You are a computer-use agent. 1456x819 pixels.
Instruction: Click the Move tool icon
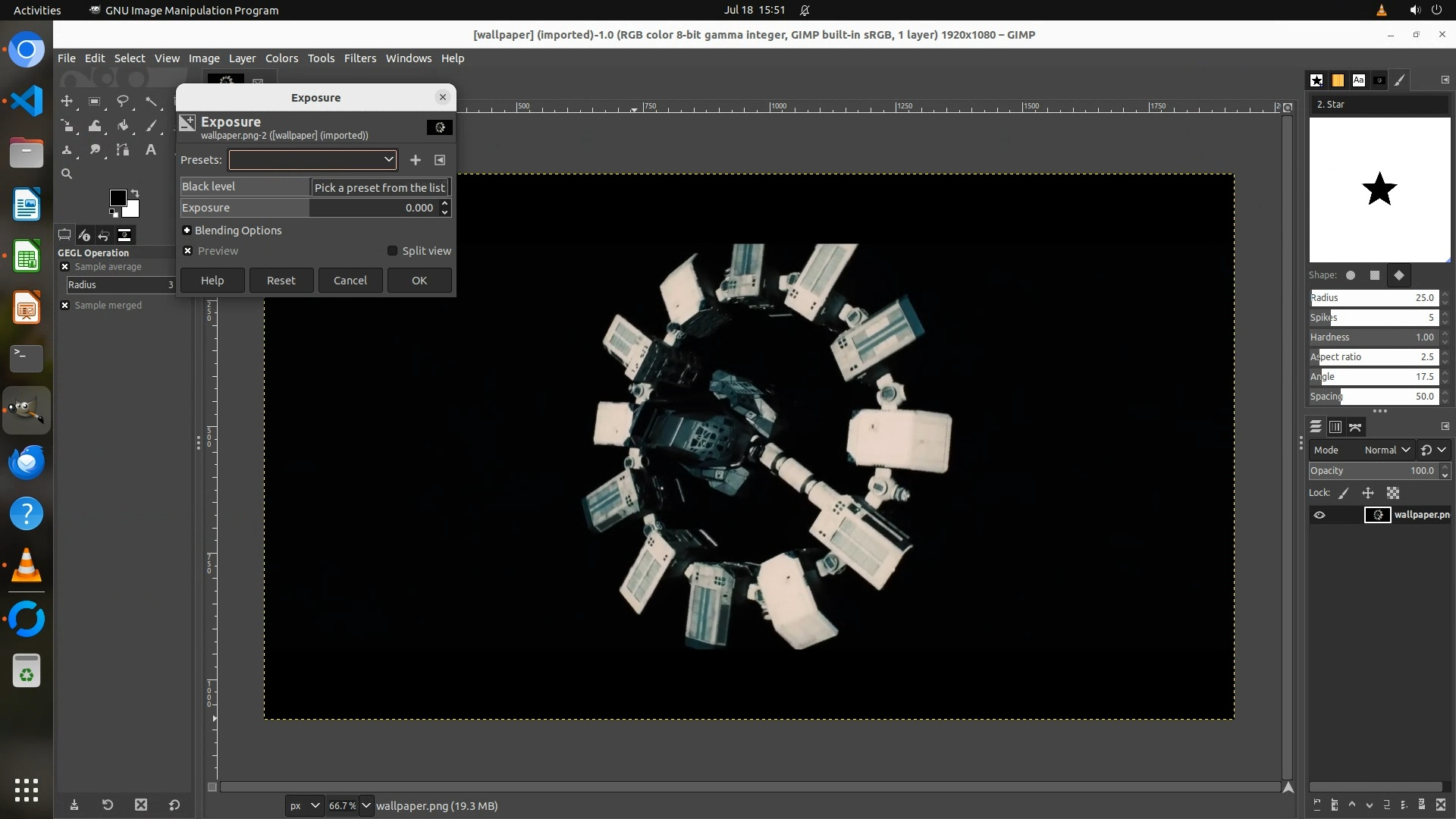(x=67, y=102)
